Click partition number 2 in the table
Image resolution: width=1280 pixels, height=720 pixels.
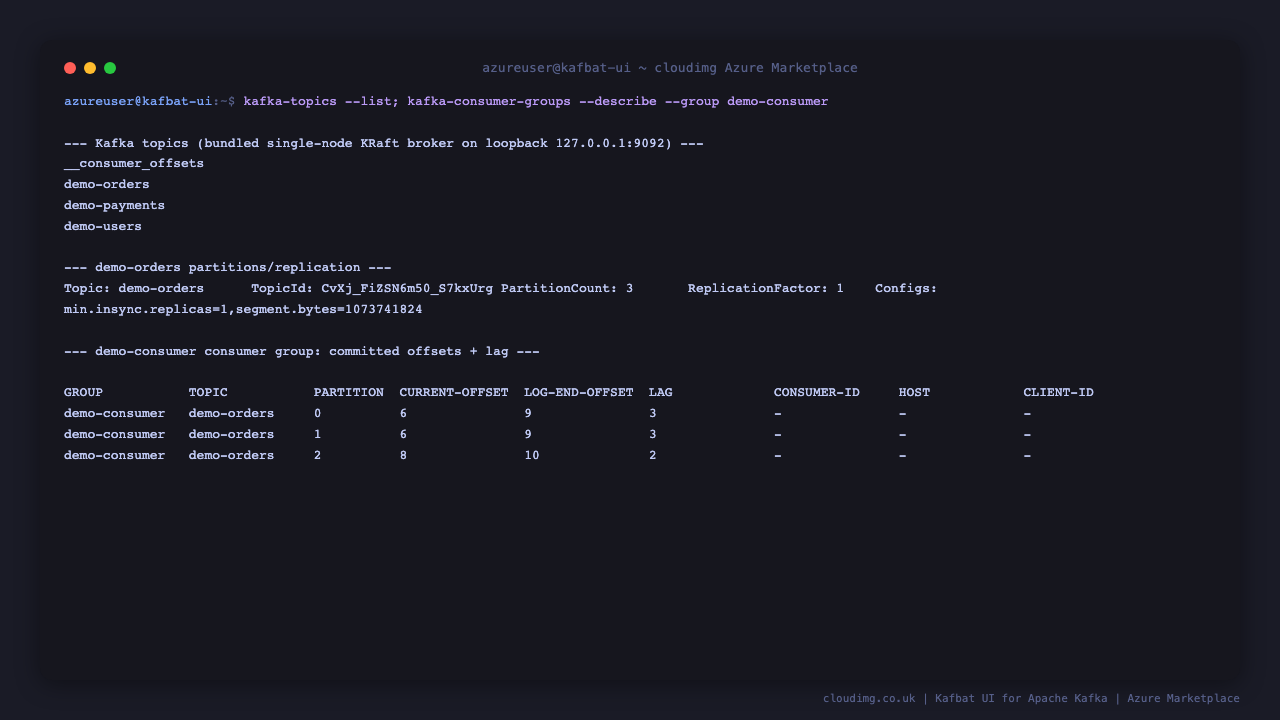[x=318, y=456]
